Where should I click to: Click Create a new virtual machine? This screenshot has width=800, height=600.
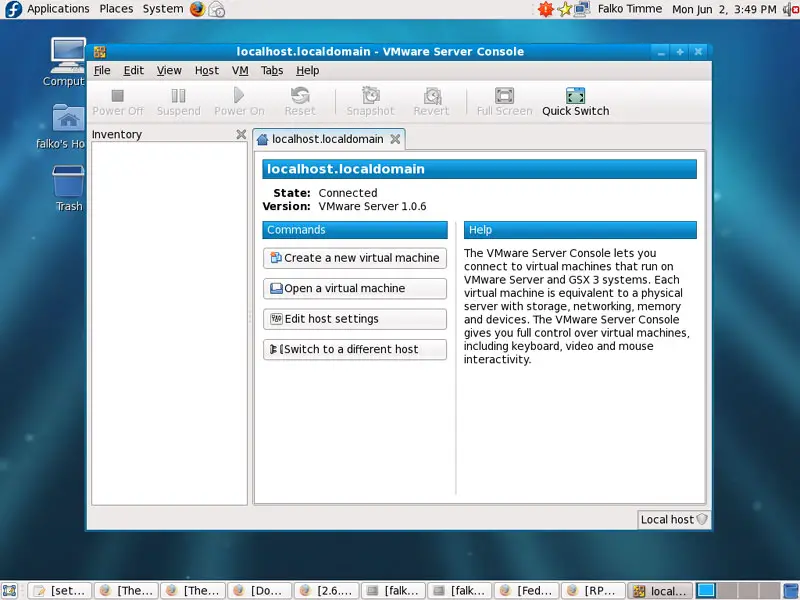[x=355, y=258]
